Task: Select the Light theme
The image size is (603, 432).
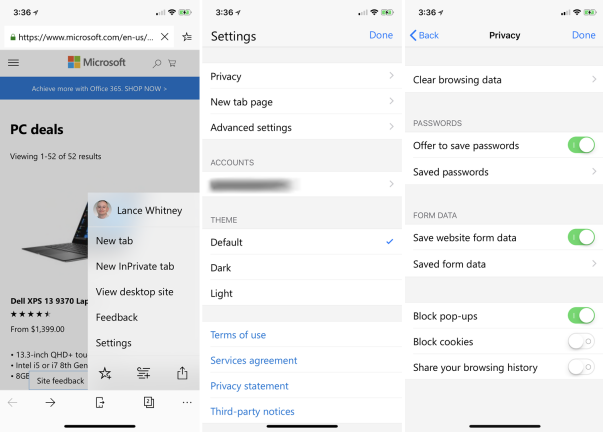Action: coord(302,293)
